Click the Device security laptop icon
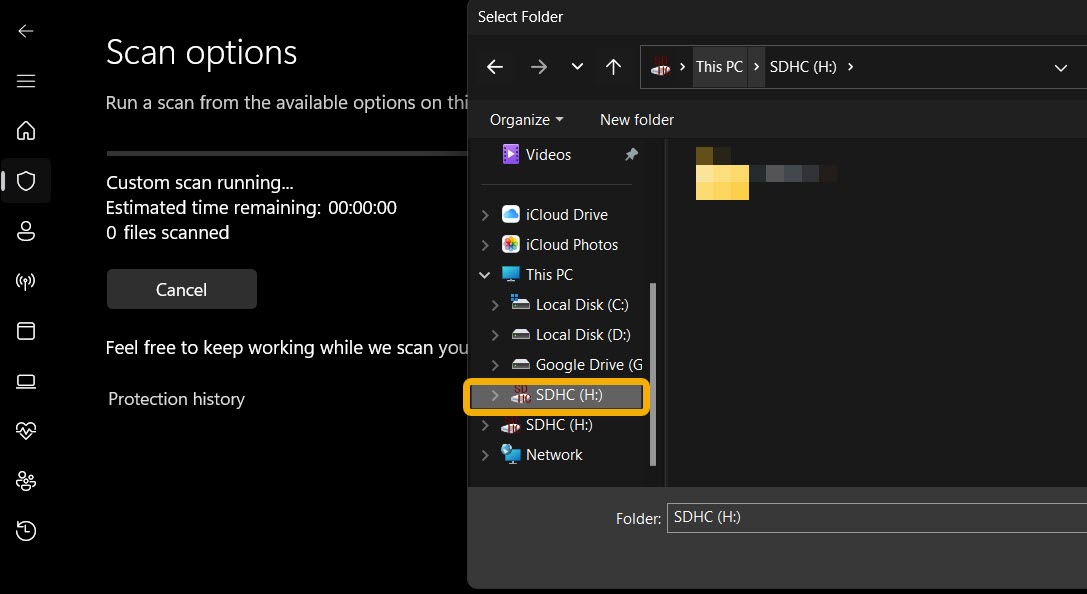The height and width of the screenshot is (594, 1087). click(x=25, y=381)
